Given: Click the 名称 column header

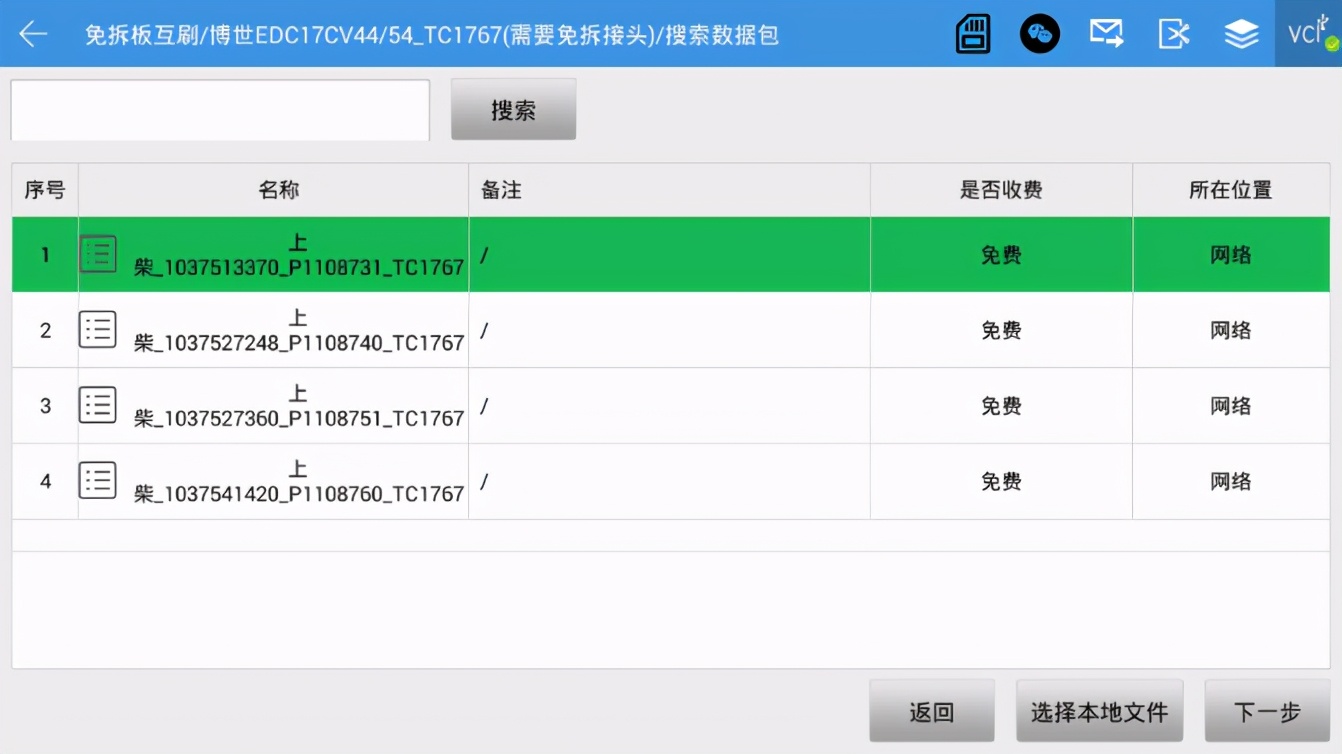Looking at the screenshot, I should (273, 190).
